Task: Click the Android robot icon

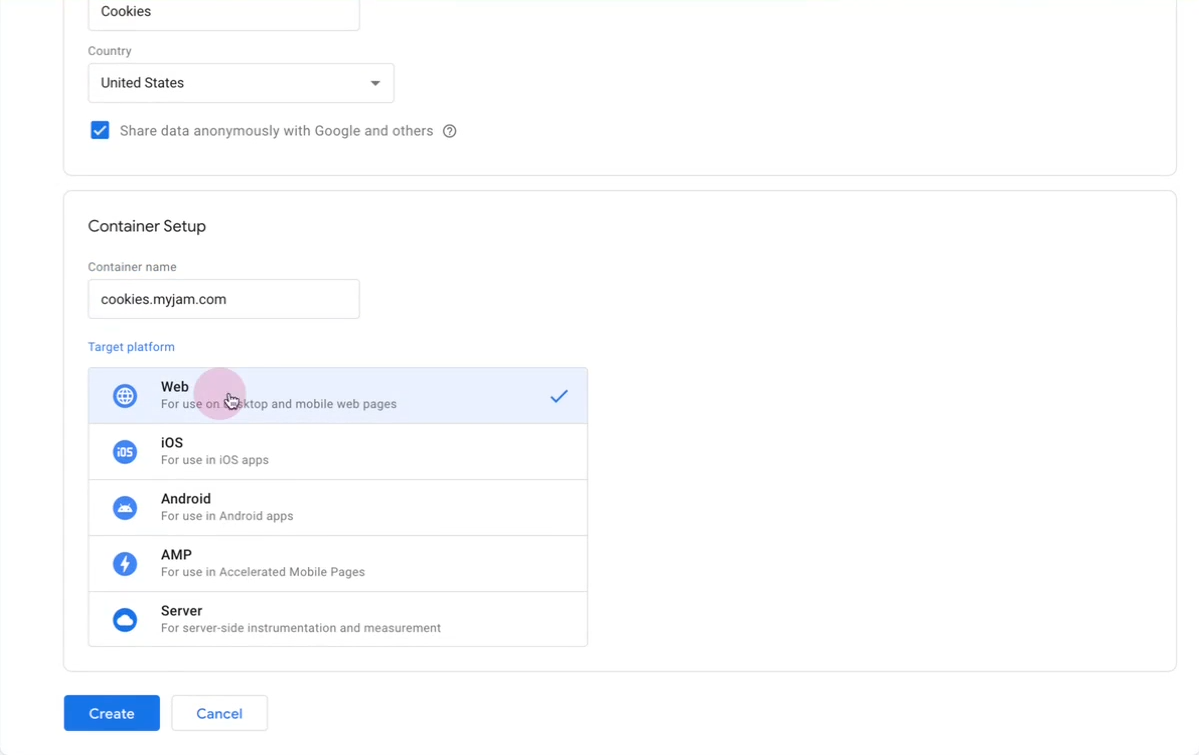Action: pos(125,508)
